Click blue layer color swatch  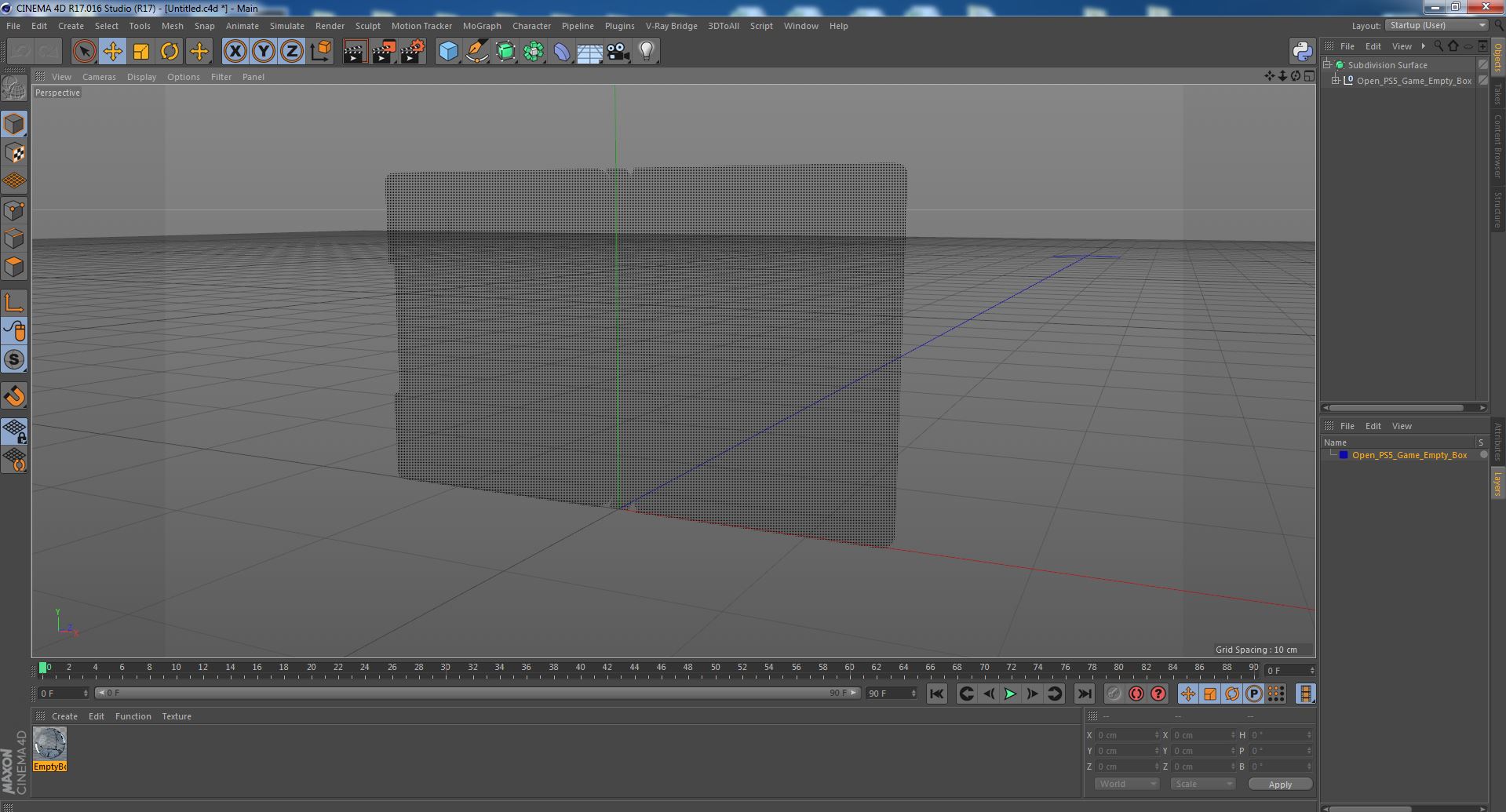(1344, 455)
